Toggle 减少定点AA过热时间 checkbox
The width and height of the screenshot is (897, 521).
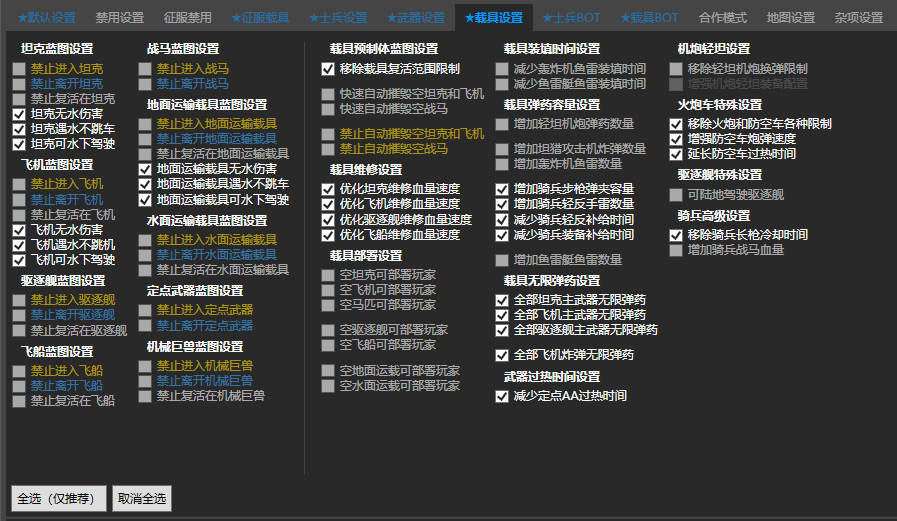tap(502, 396)
